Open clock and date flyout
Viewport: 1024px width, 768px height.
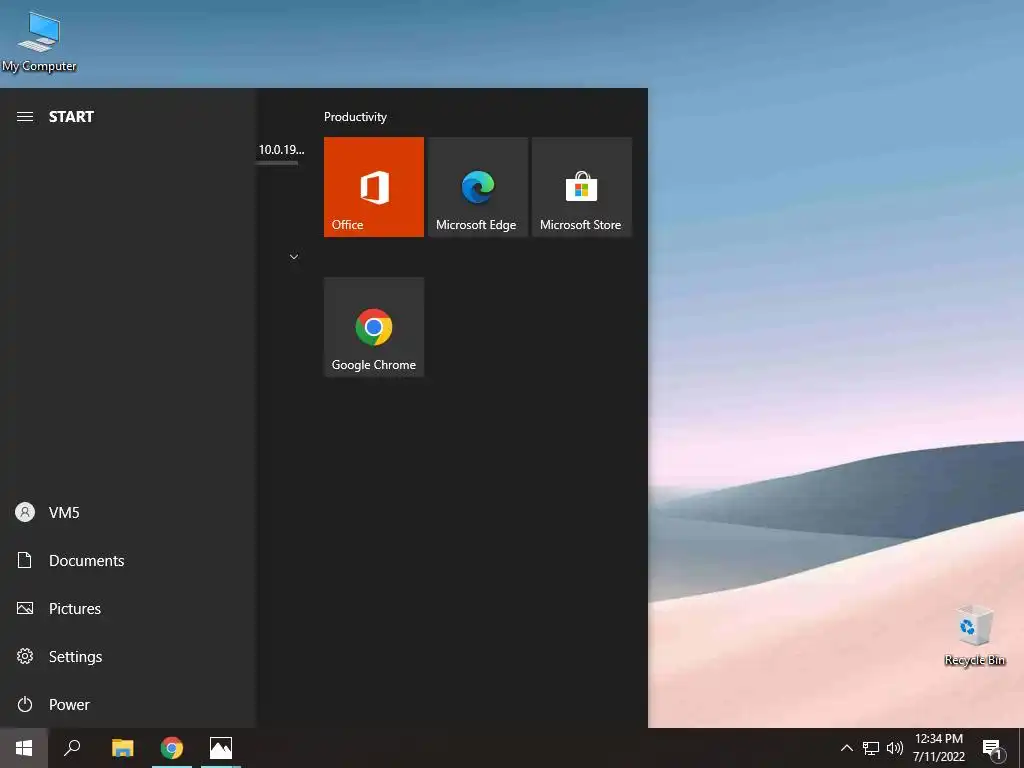tap(938, 748)
